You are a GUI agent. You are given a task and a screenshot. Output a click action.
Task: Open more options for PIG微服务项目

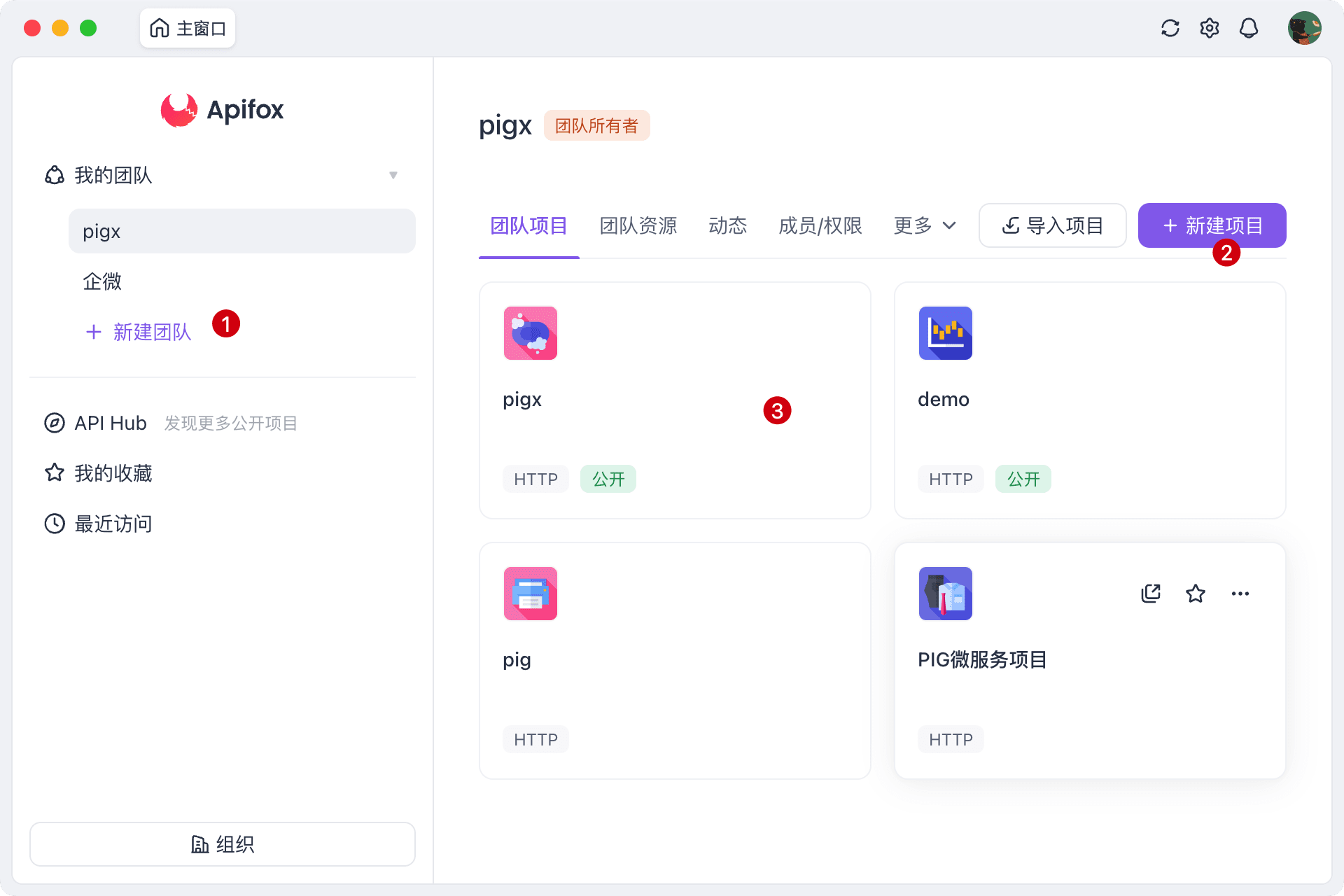pyautogui.click(x=1240, y=594)
